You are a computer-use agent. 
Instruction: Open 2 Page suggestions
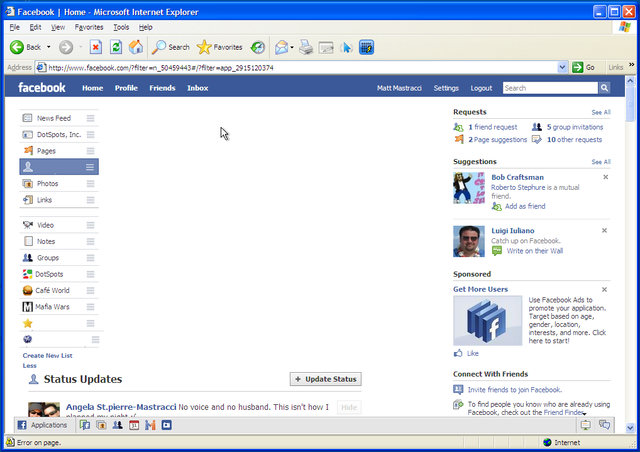(498, 140)
